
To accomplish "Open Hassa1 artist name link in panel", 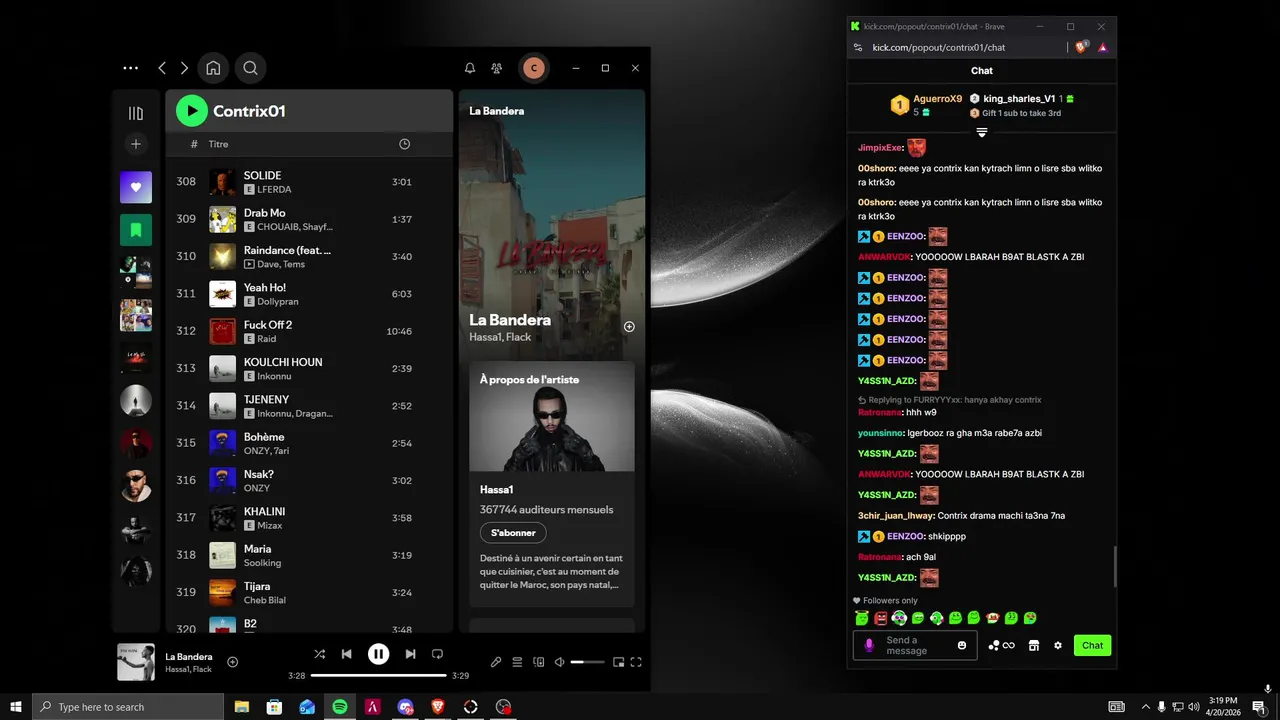I will coord(496,489).
